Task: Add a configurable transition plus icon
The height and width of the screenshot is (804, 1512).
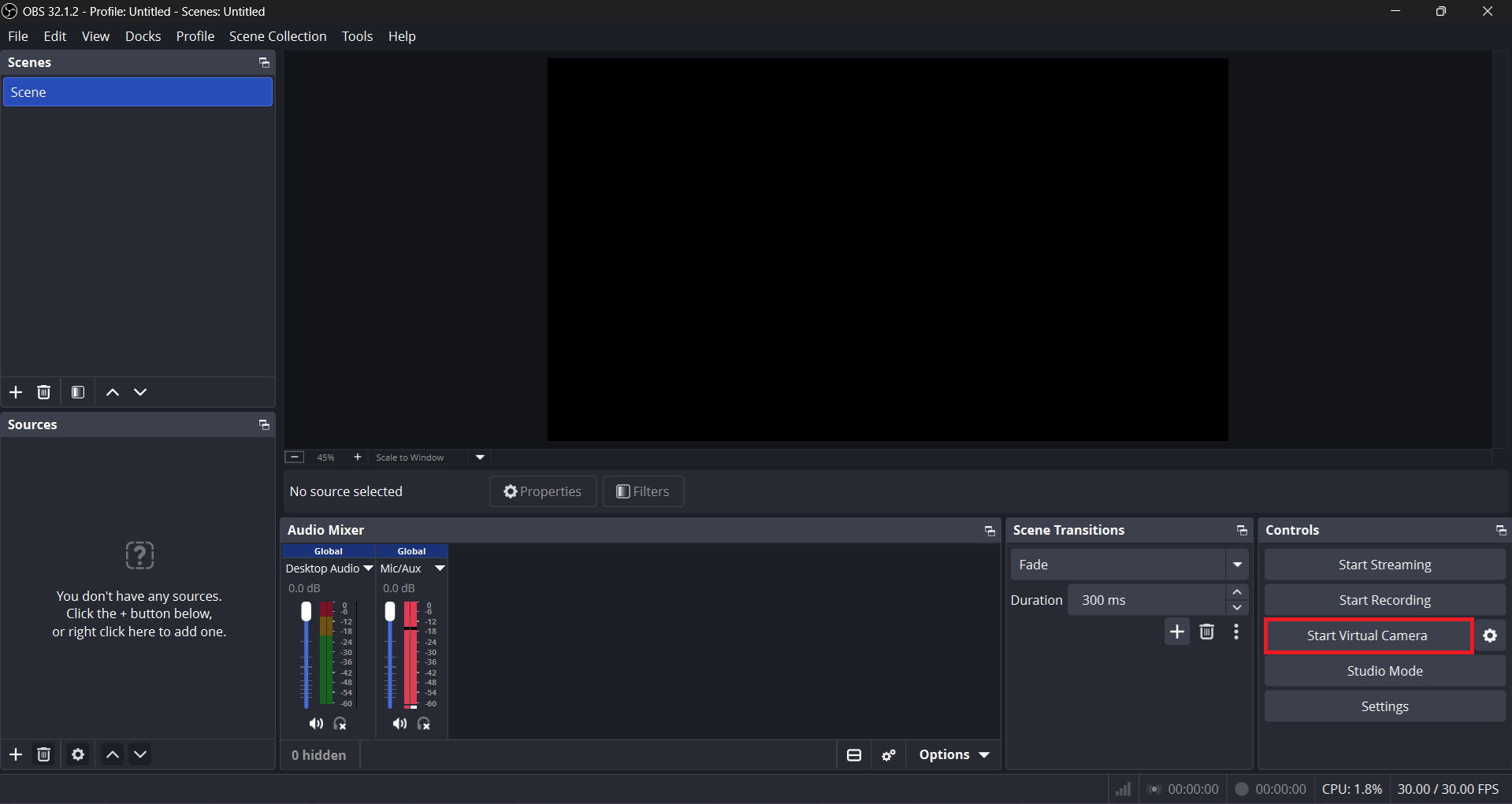Action: 1177,632
